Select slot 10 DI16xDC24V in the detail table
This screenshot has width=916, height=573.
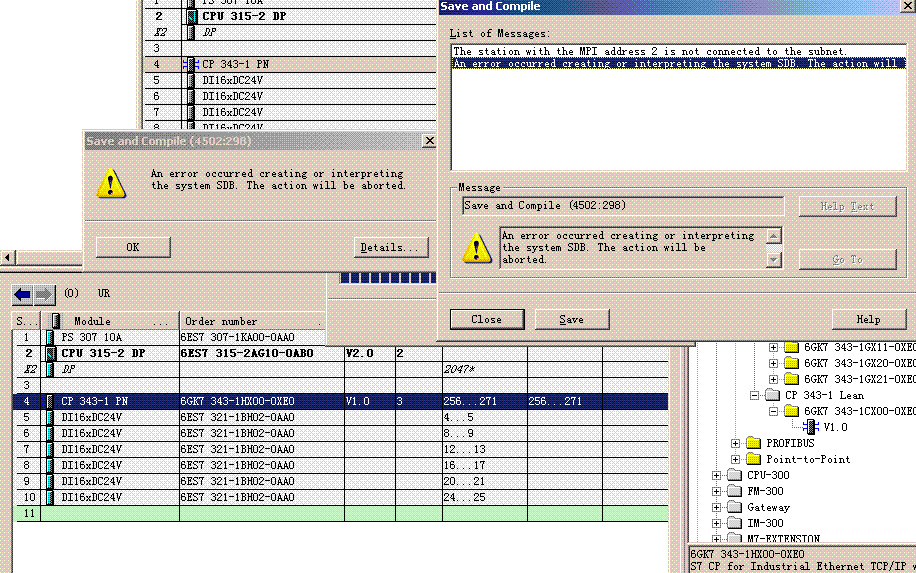341,498
